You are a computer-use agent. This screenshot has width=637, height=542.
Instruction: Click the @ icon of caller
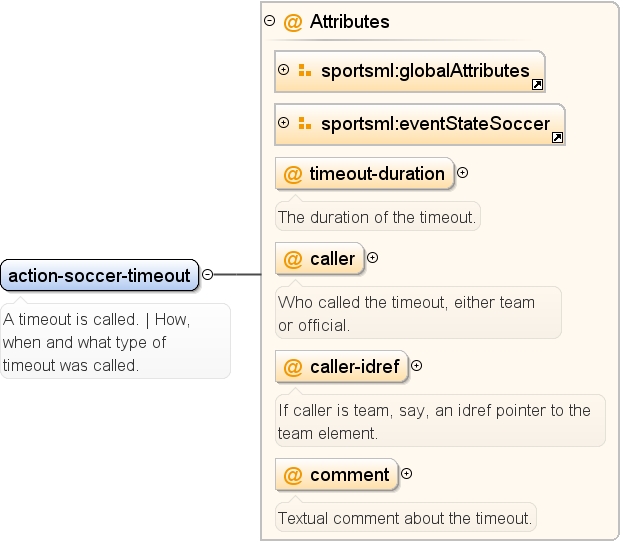tap(293, 259)
